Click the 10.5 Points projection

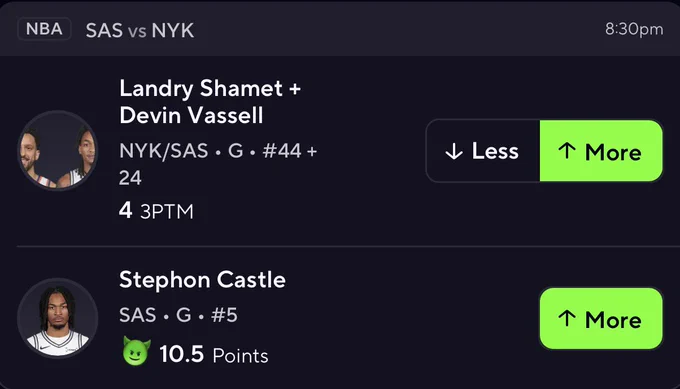point(214,354)
